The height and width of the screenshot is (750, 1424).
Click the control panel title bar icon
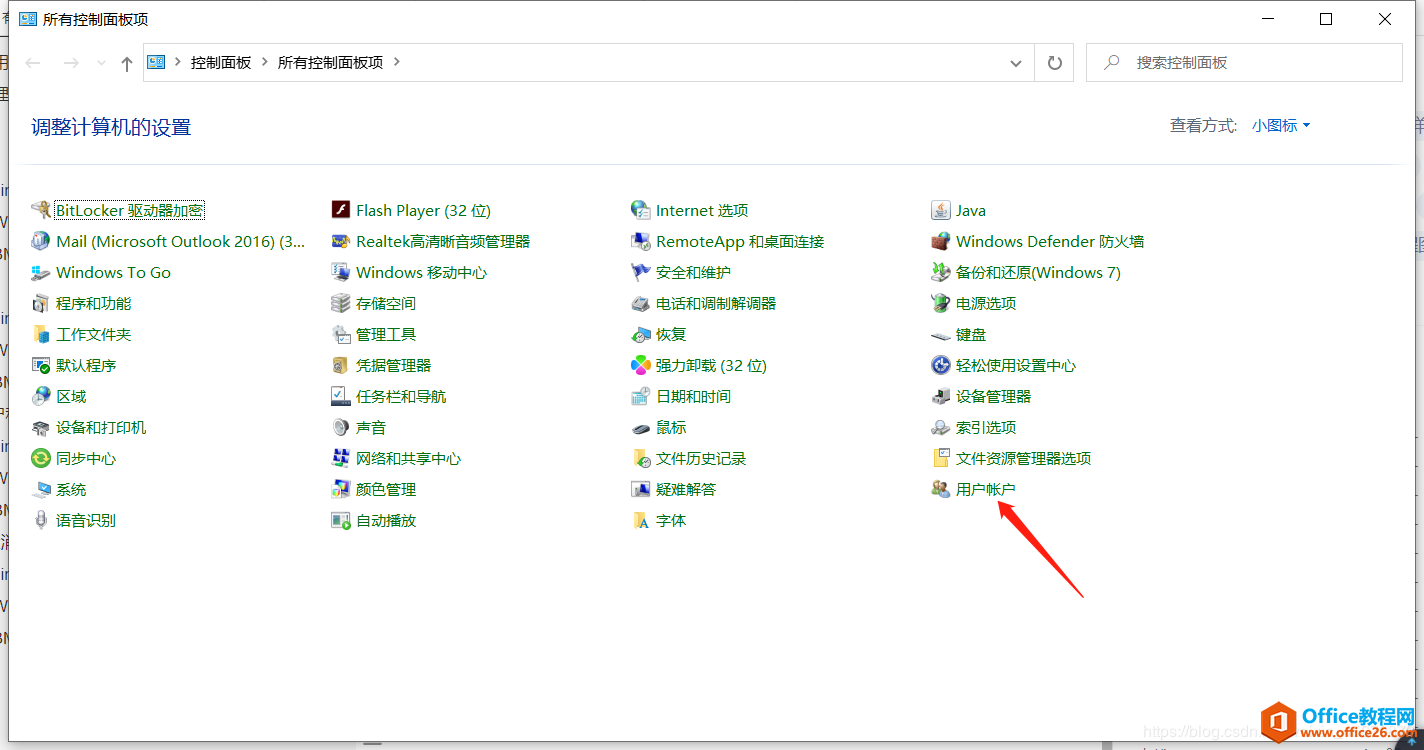(28, 19)
